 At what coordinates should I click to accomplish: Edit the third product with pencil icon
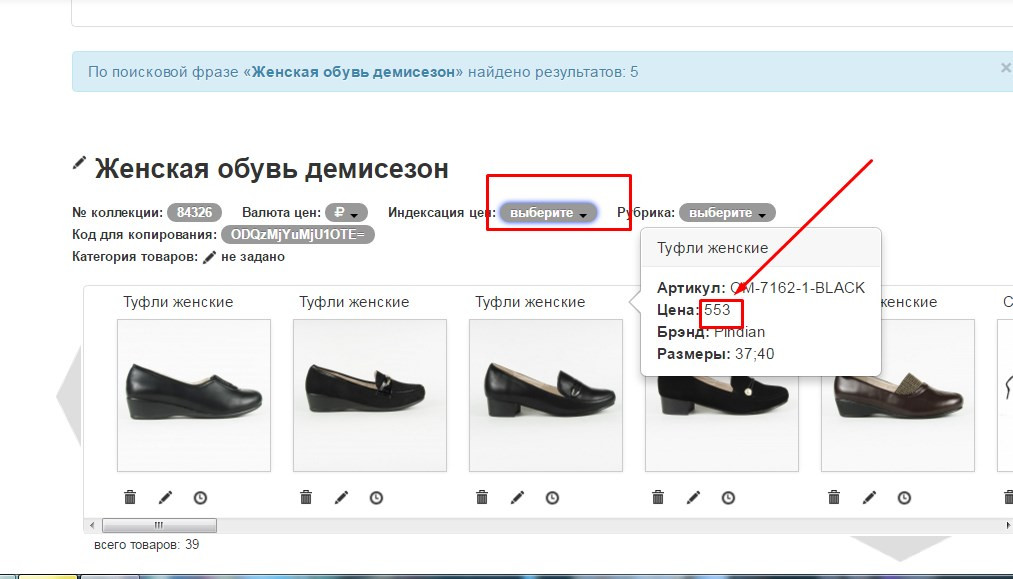517,497
